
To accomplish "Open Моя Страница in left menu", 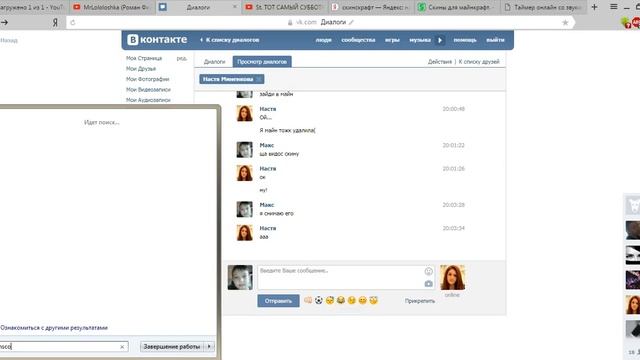I will 144,58.
